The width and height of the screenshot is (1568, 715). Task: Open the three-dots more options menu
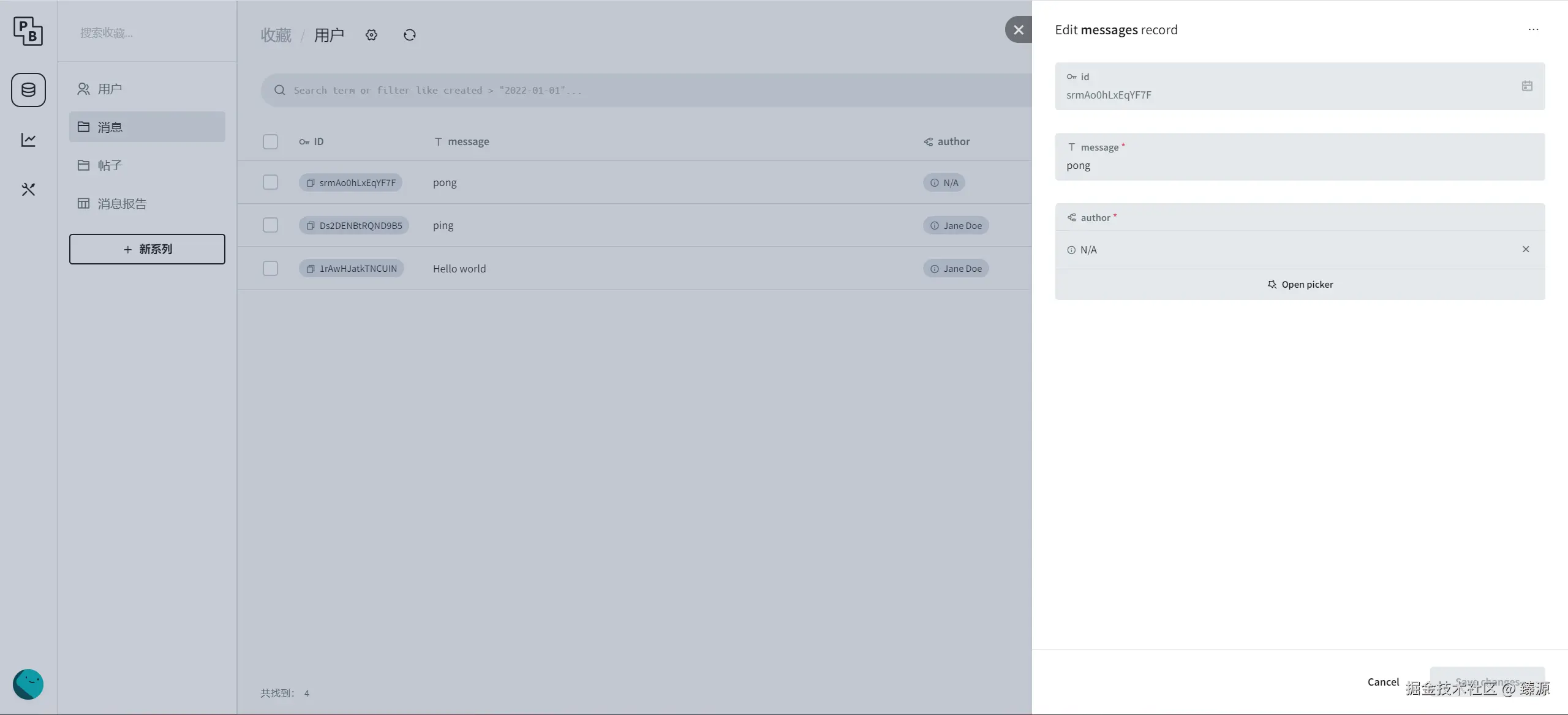click(x=1533, y=29)
